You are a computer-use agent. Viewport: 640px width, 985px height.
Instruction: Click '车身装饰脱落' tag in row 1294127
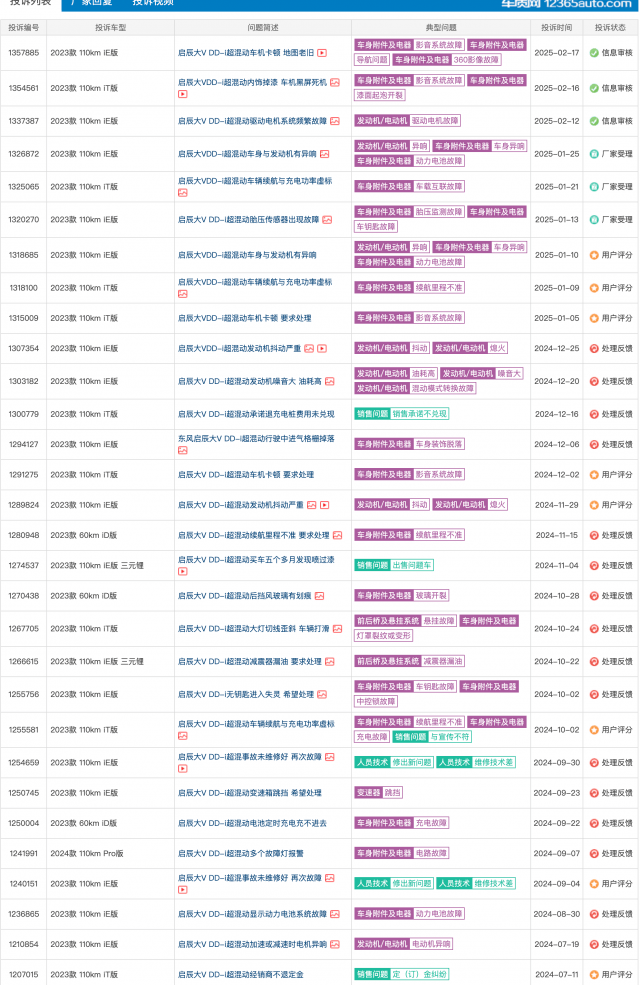pyautogui.click(x=439, y=444)
